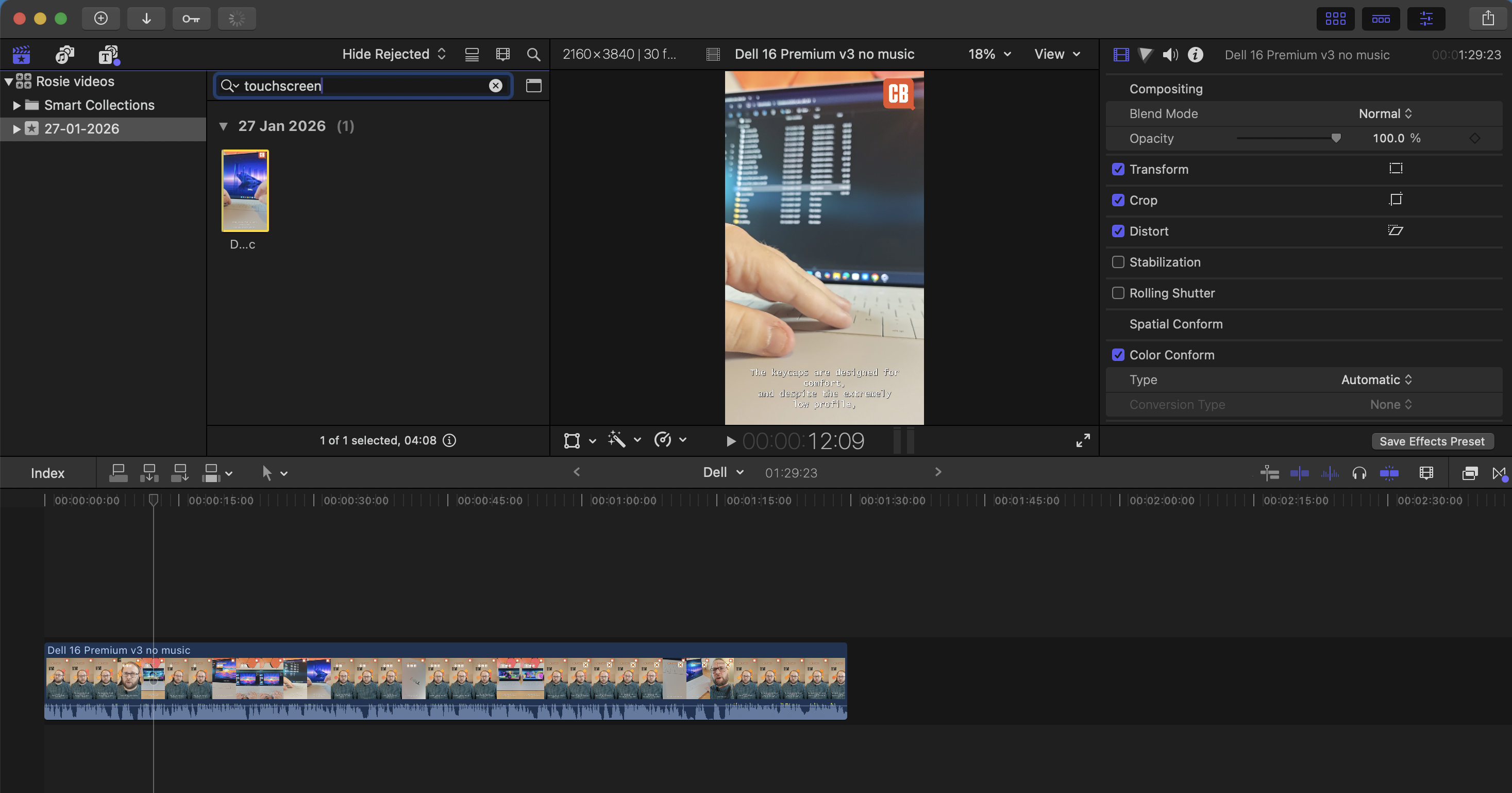The width and height of the screenshot is (1512, 793).
Task: Enable Stabilization in the inspector
Action: click(1119, 262)
